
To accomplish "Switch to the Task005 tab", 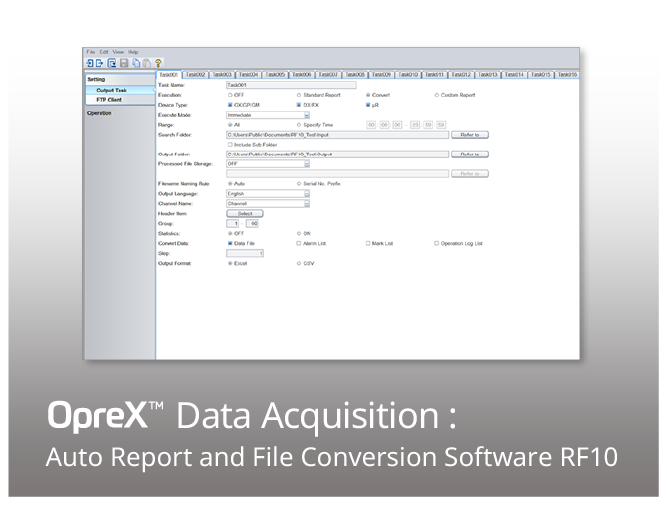I will pos(275,75).
